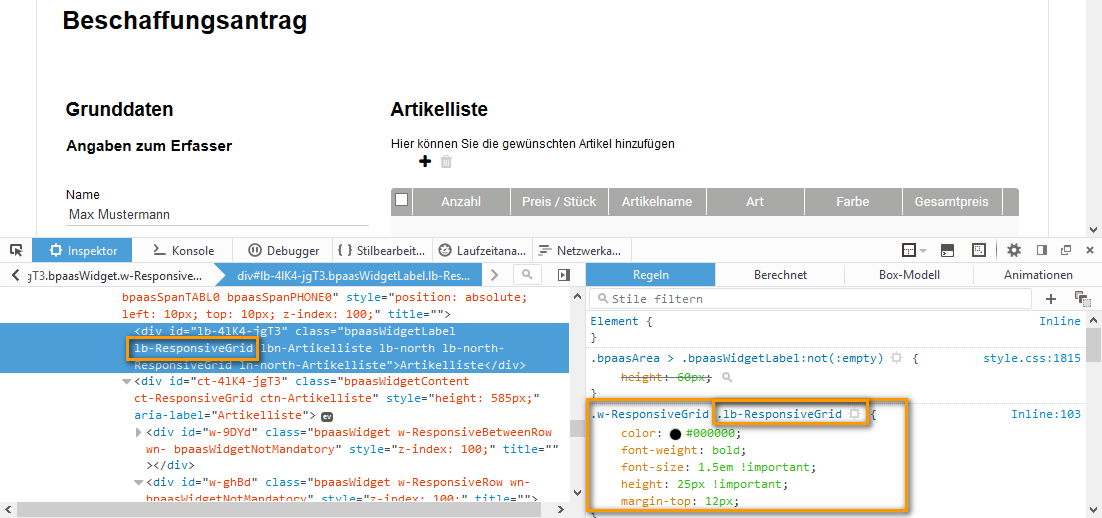1102x518 pixels.
Task: Click the plus icon to add an article
Action: [x=424, y=162]
